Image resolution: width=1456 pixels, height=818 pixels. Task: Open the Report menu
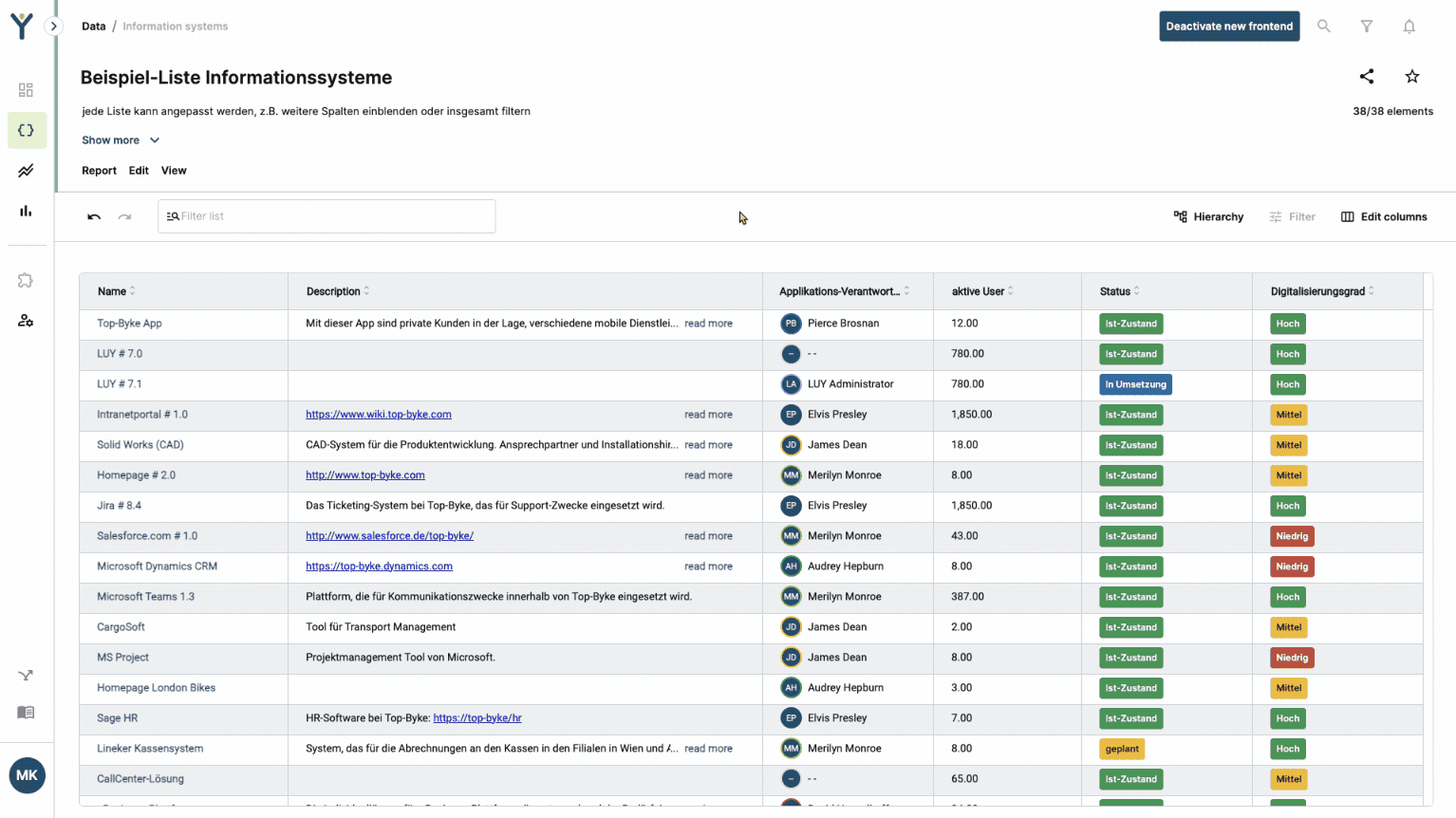[99, 171]
